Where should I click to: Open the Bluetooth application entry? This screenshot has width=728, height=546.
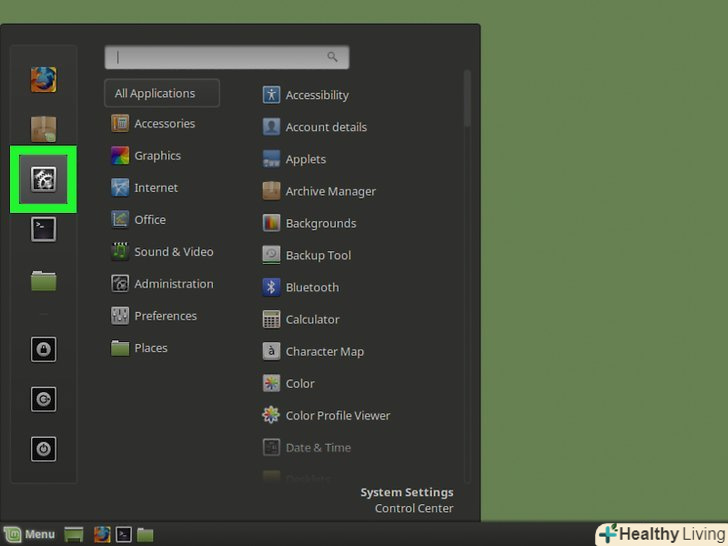click(312, 287)
